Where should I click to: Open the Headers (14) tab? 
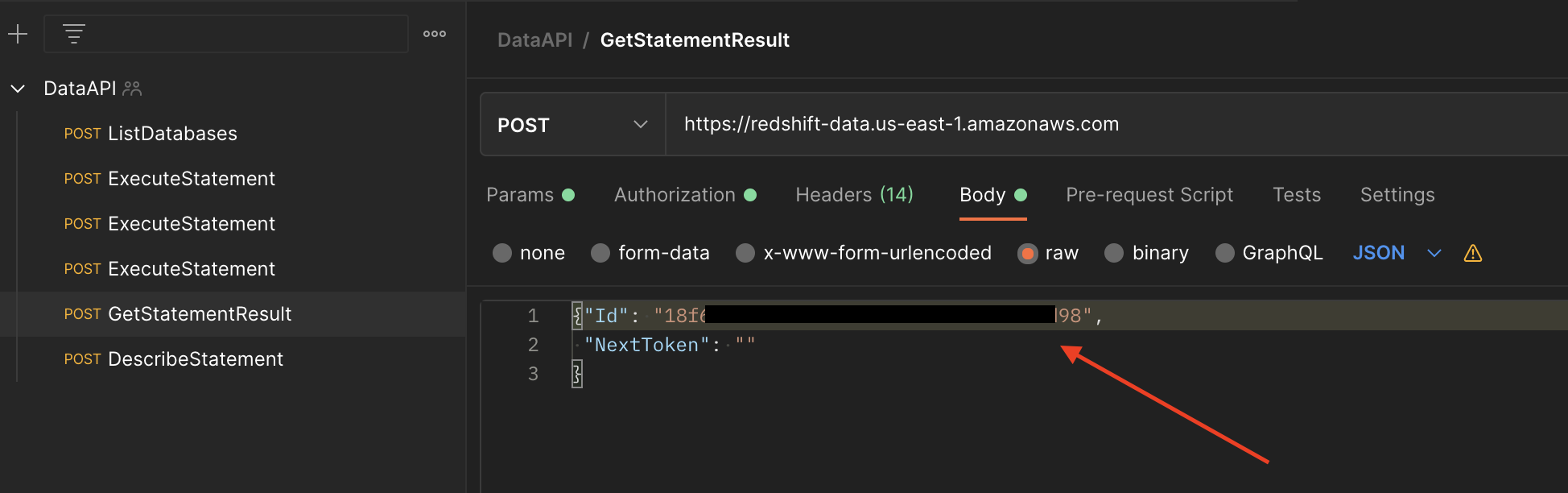(x=854, y=195)
